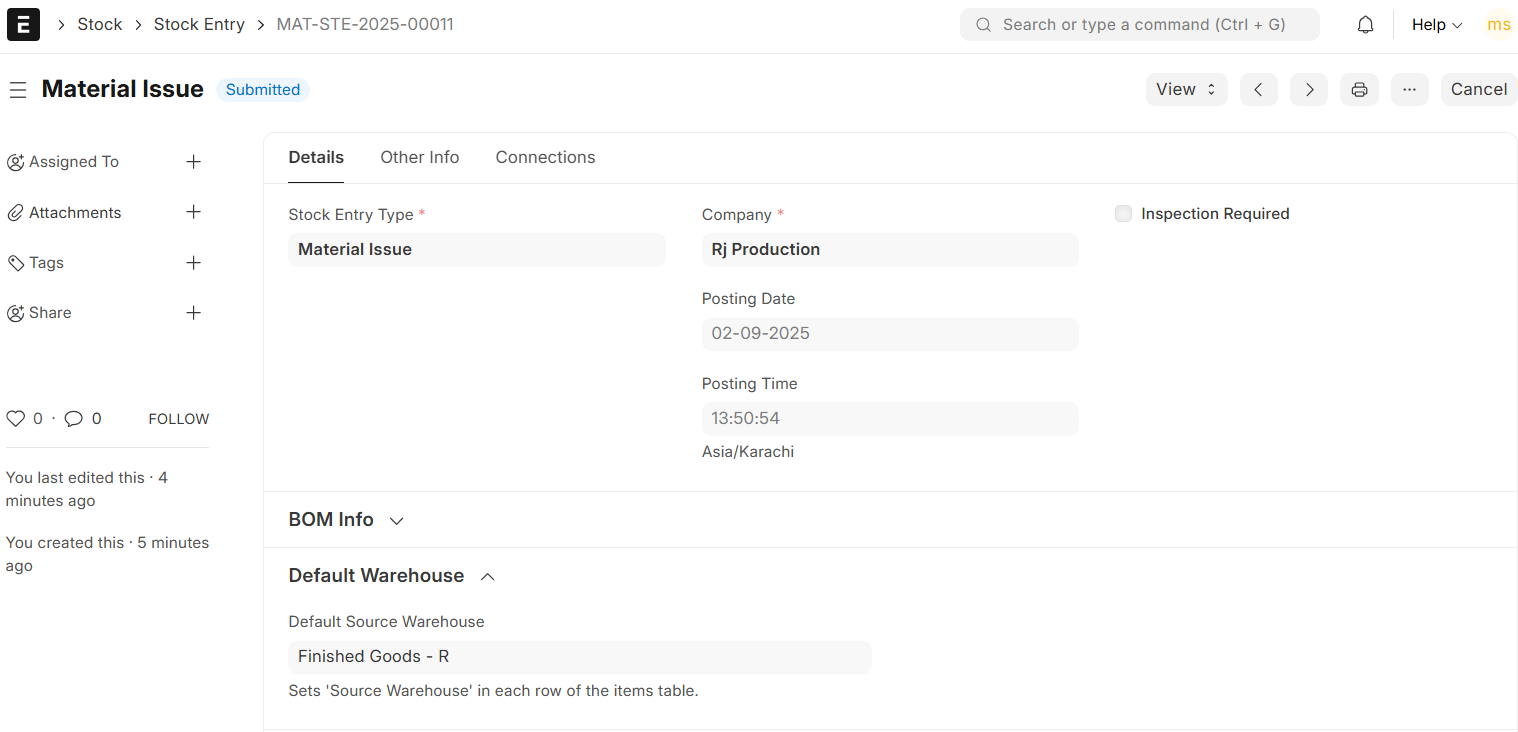
Task: Switch to the Connections tab
Action: pyautogui.click(x=545, y=158)
